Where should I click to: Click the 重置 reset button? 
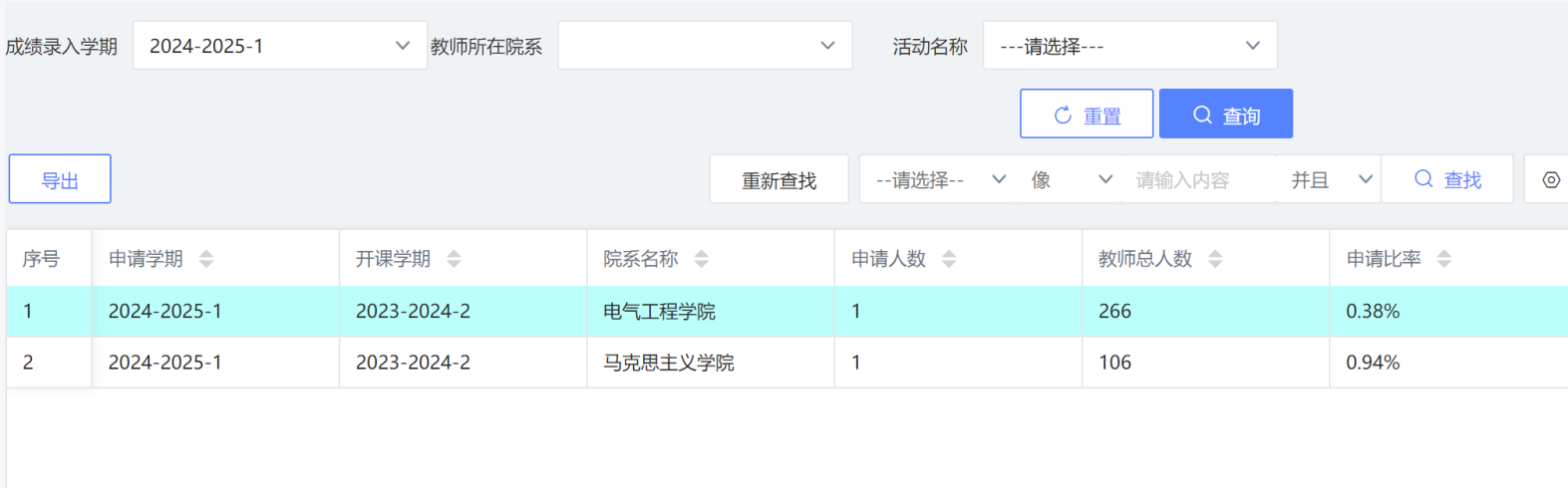(x=1087, y=115)
